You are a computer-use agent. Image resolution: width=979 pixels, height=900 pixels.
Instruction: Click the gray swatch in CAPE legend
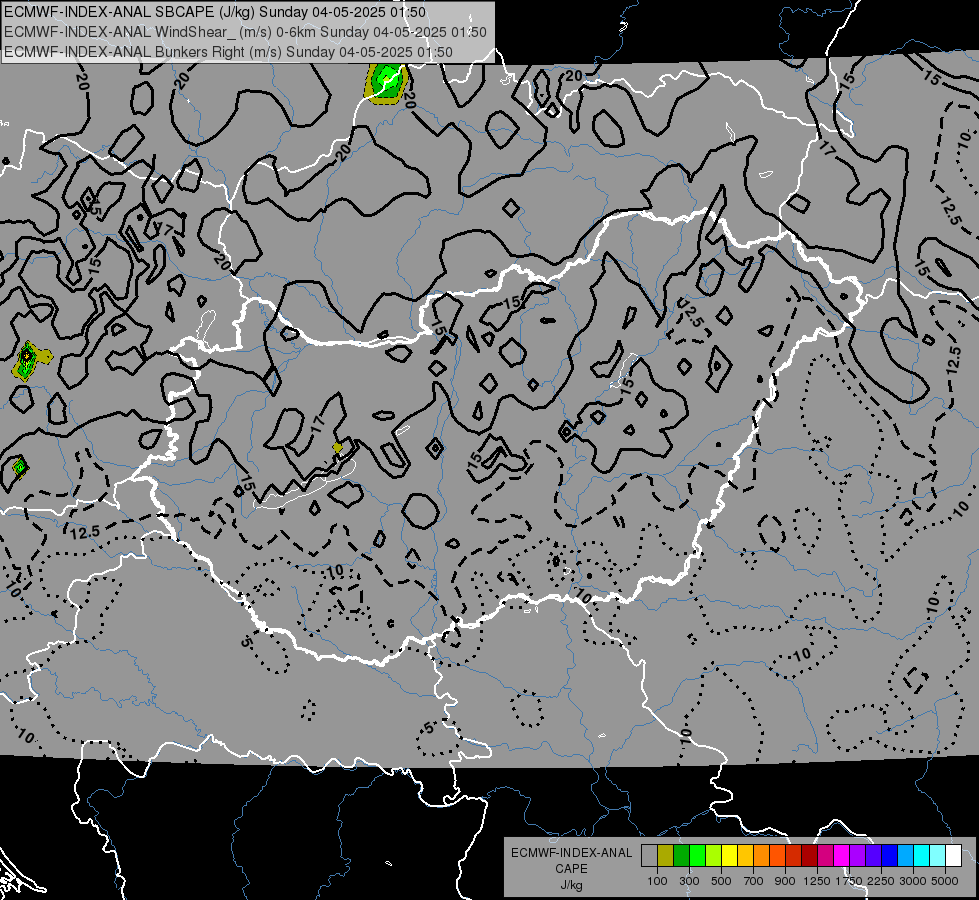(649, 856)
